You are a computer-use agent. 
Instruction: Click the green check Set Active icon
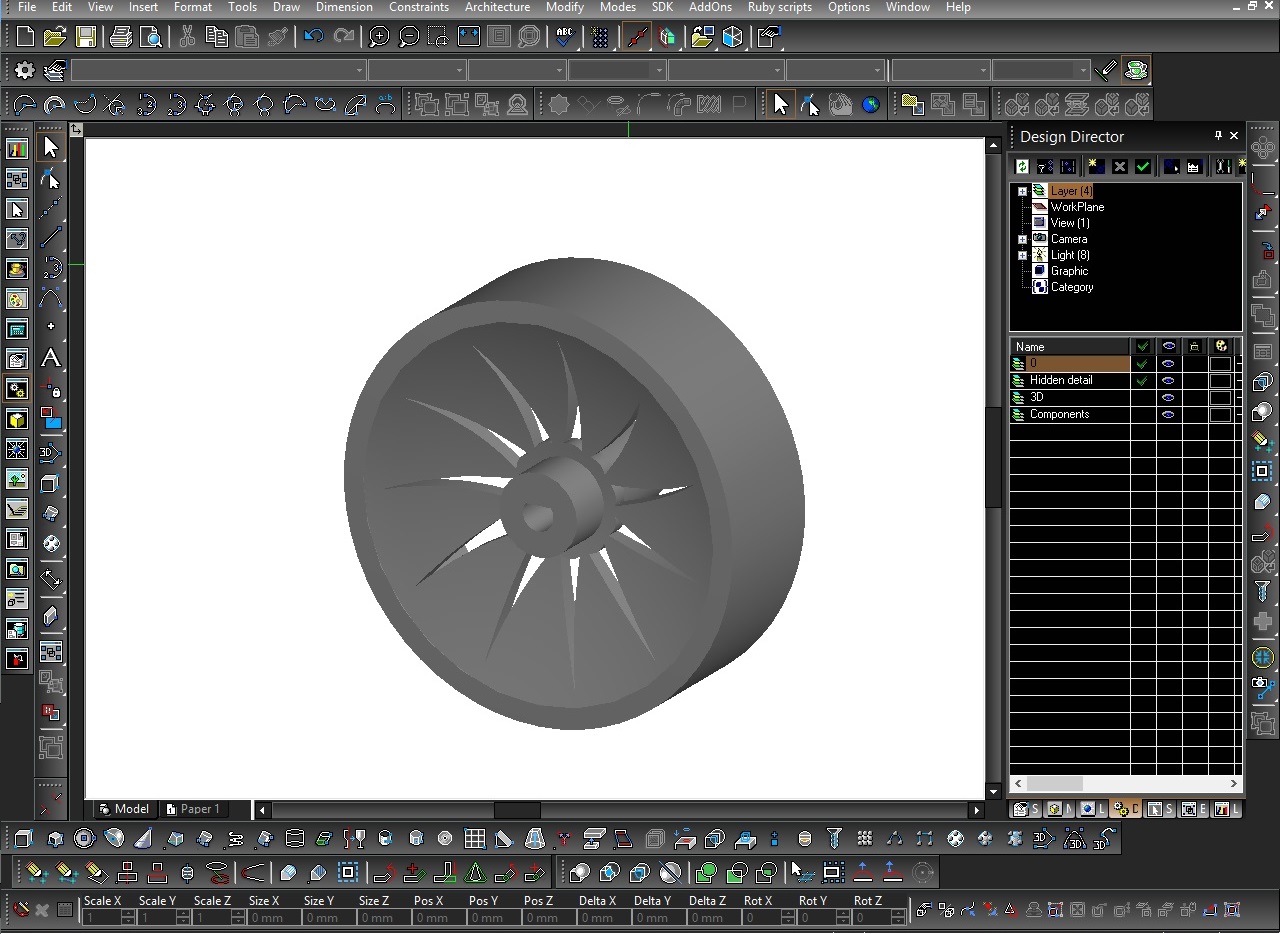pyautogui.click(x=1143, y=166)
